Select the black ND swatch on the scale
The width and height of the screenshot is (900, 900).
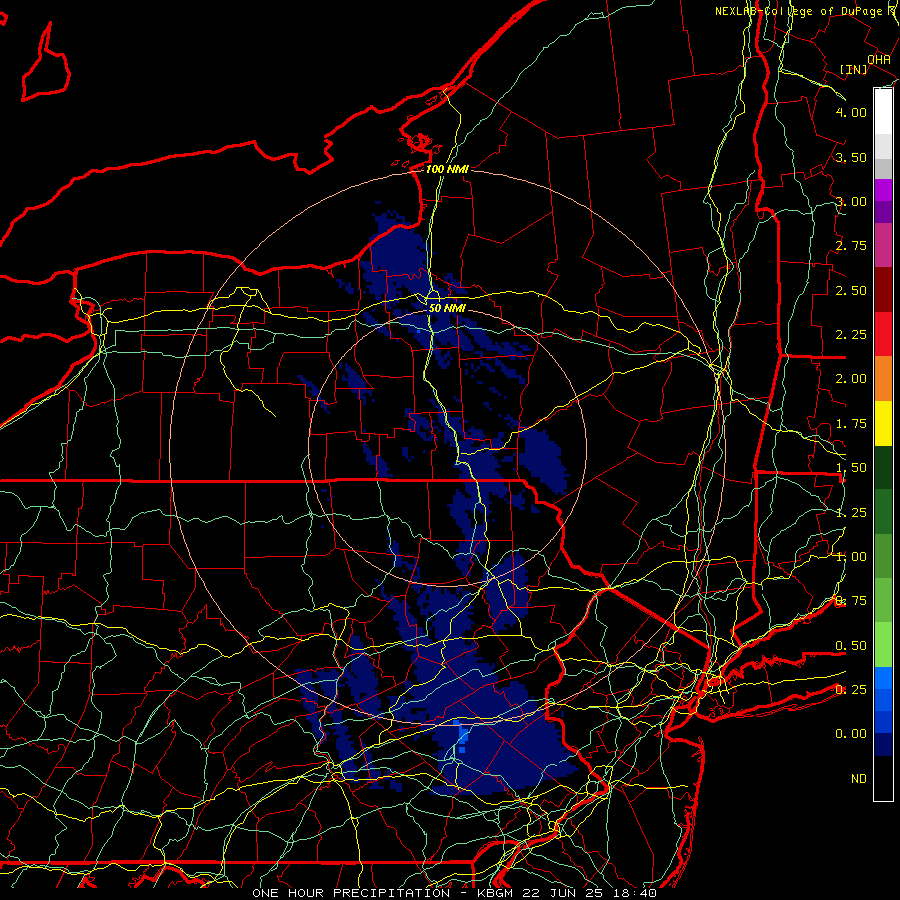883,778
